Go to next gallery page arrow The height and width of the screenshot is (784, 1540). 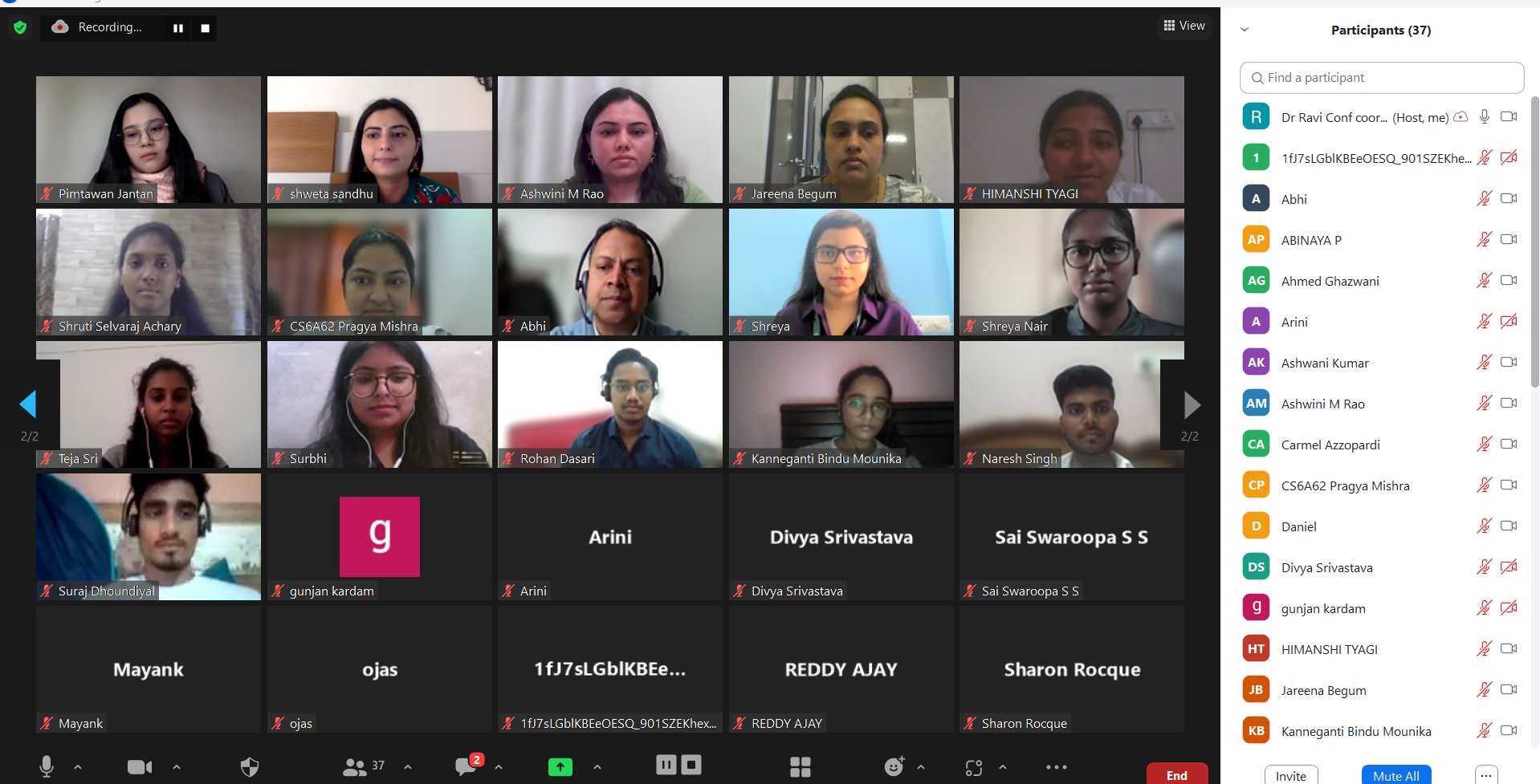coord(1192,405)
